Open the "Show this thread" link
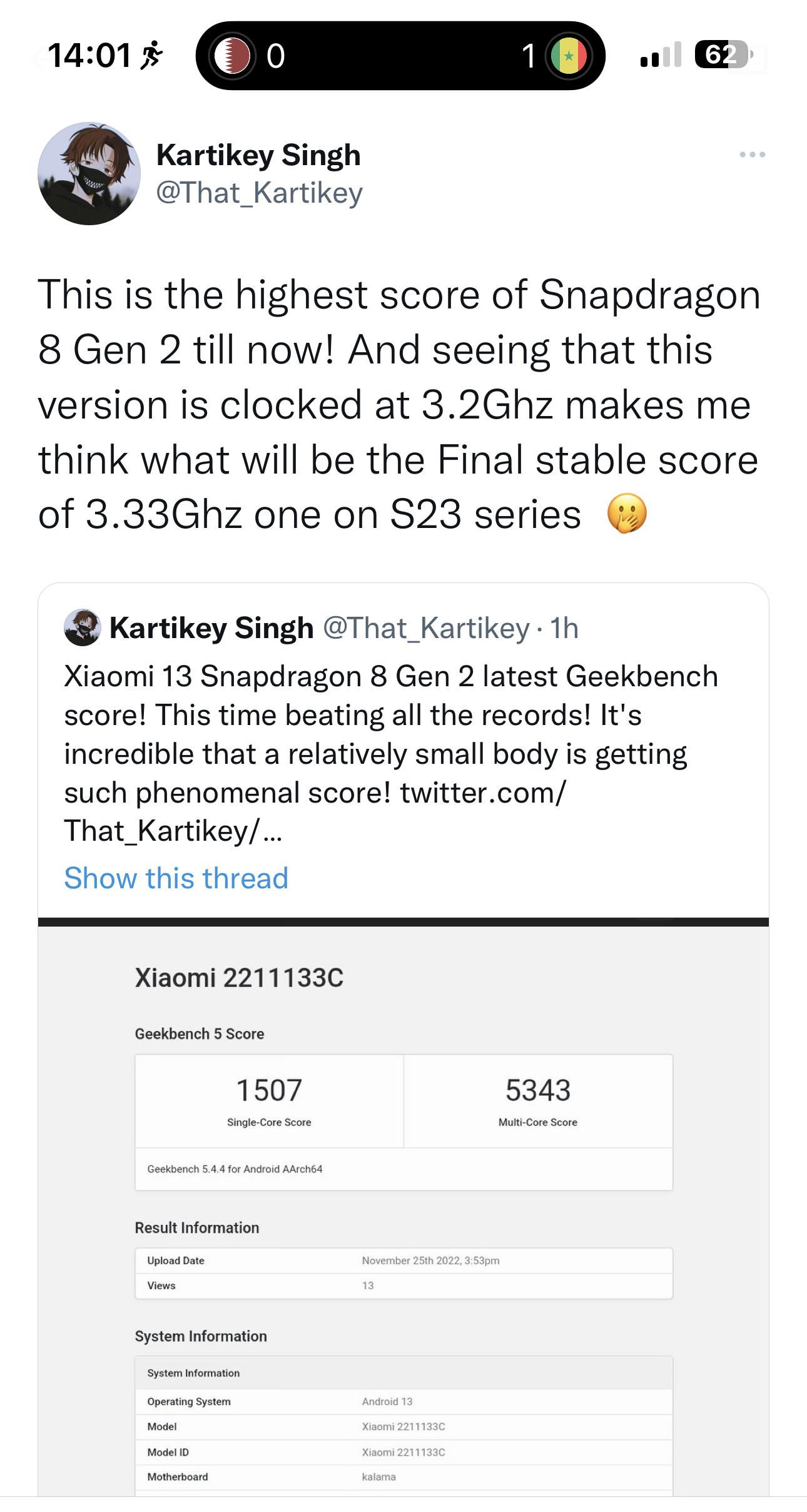 point(176,878)
